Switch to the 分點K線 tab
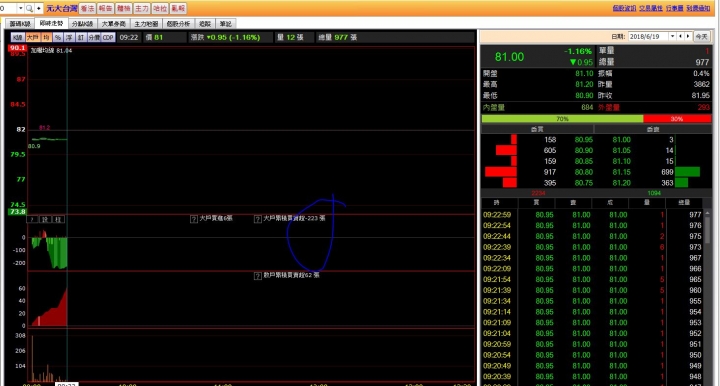The height and width of the screenshot is (386, 720). point(83,24)
